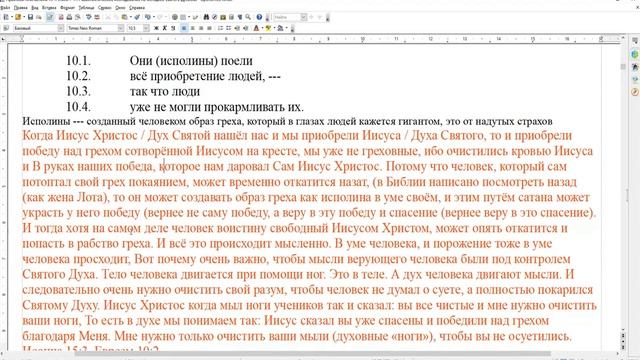Image resolution: width=640 pixels, height=360 pixels.
Task: Apply Highlighting color swatch button
Action: pos(268,28)
